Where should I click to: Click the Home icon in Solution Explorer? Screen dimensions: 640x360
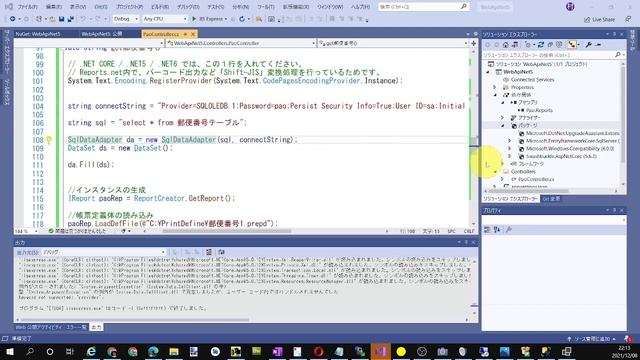tap(505, 44)
